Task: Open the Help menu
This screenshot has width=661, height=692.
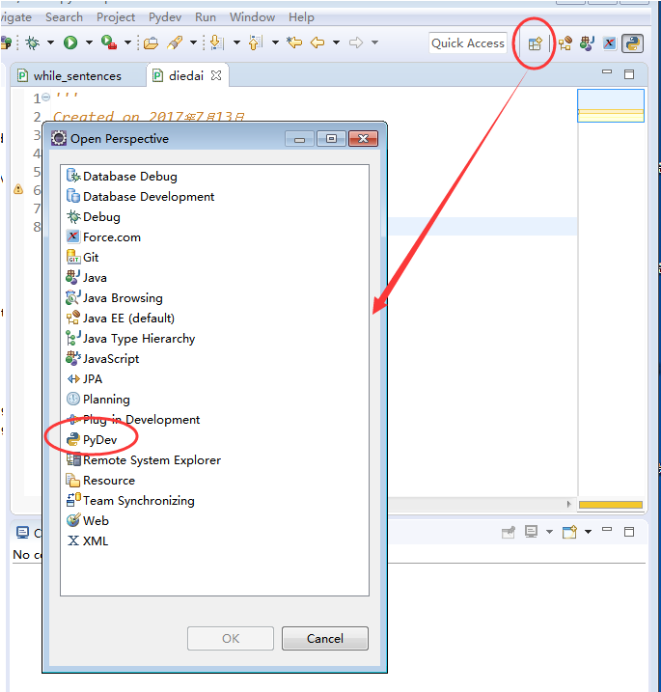Action: click(x=301, y=17)
